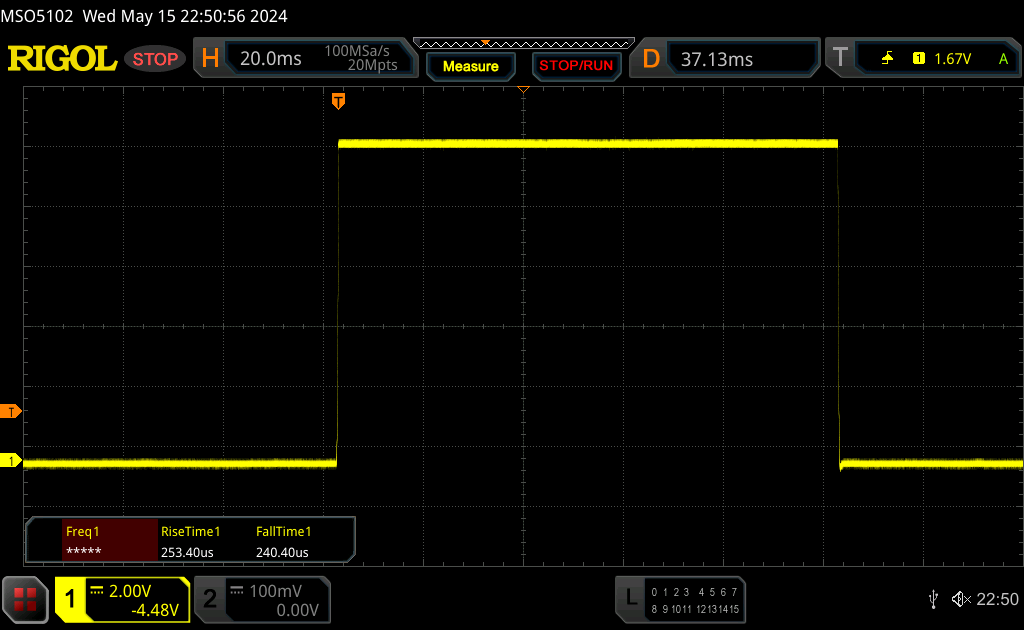The height and width of the screenshot is (630, 1024).
Task: Click the USB connection status icon
Action: coord(934,599)
